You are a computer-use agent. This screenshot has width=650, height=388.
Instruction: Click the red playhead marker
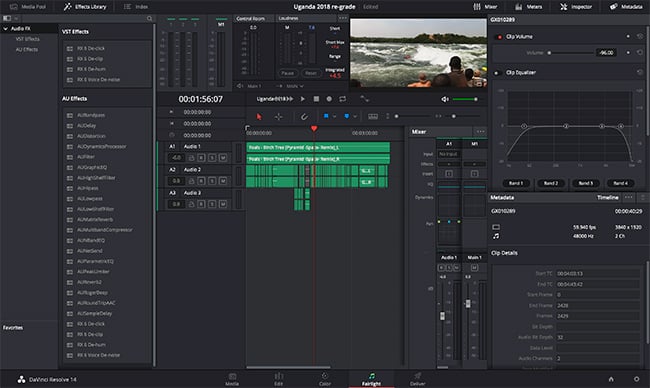[x=314, y=129]
